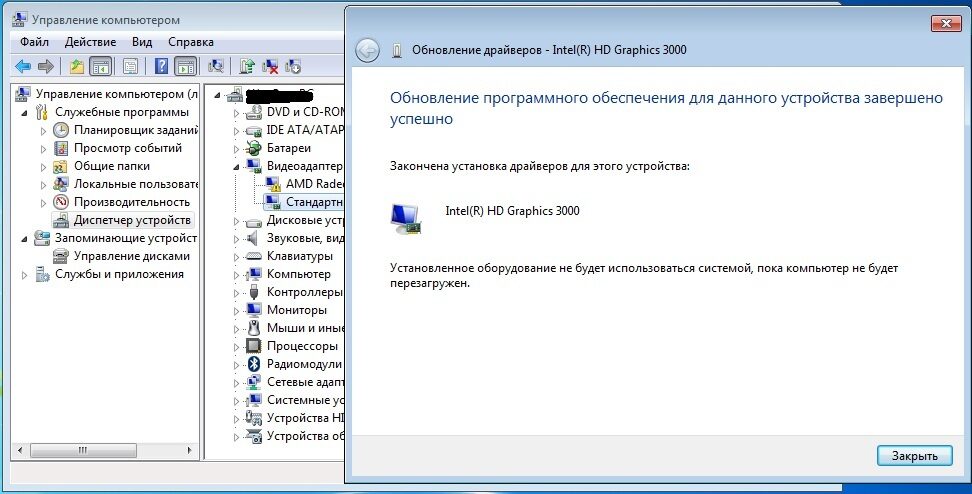Viewport: 972px width, 494px height.
Task: Click the blue Help question mark icon
Action: pyautogui.click(x=160, y=67)
